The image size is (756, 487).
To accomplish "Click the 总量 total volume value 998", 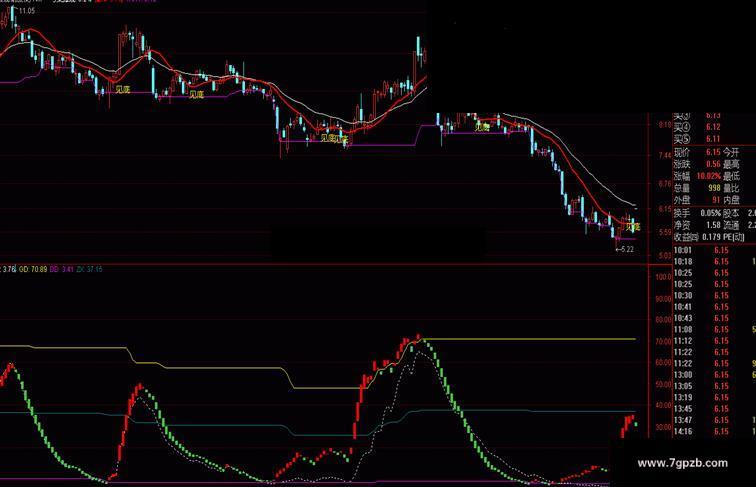I will 714,189.
